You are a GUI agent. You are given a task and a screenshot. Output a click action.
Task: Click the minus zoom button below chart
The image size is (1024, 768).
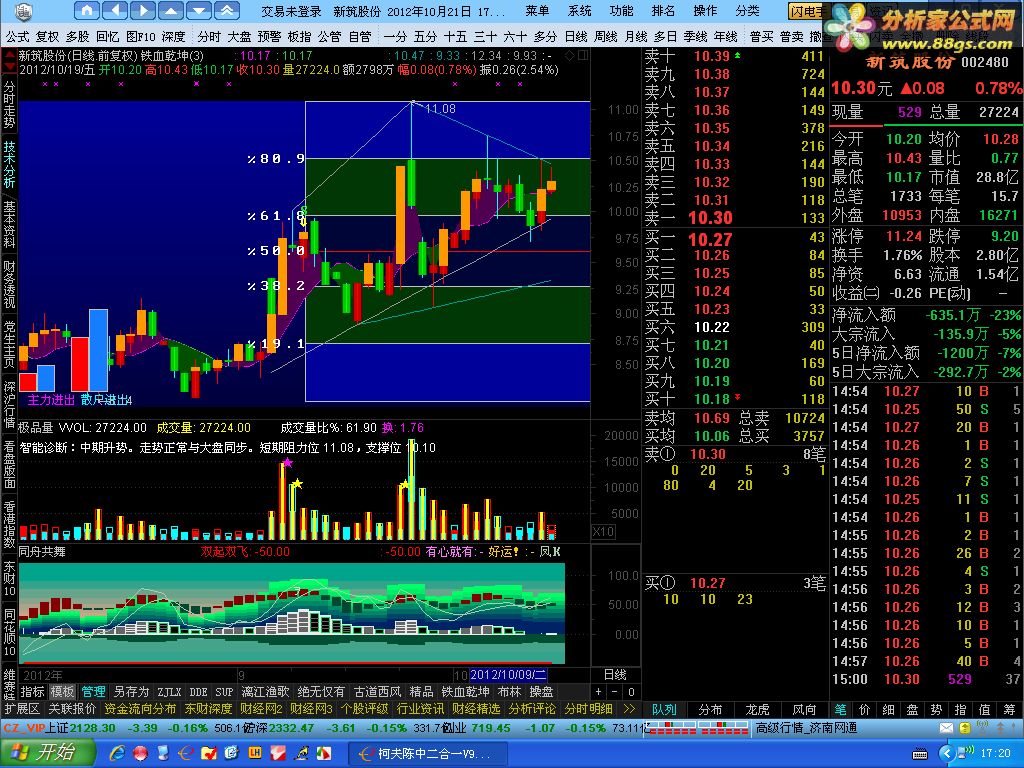(615, 692)
